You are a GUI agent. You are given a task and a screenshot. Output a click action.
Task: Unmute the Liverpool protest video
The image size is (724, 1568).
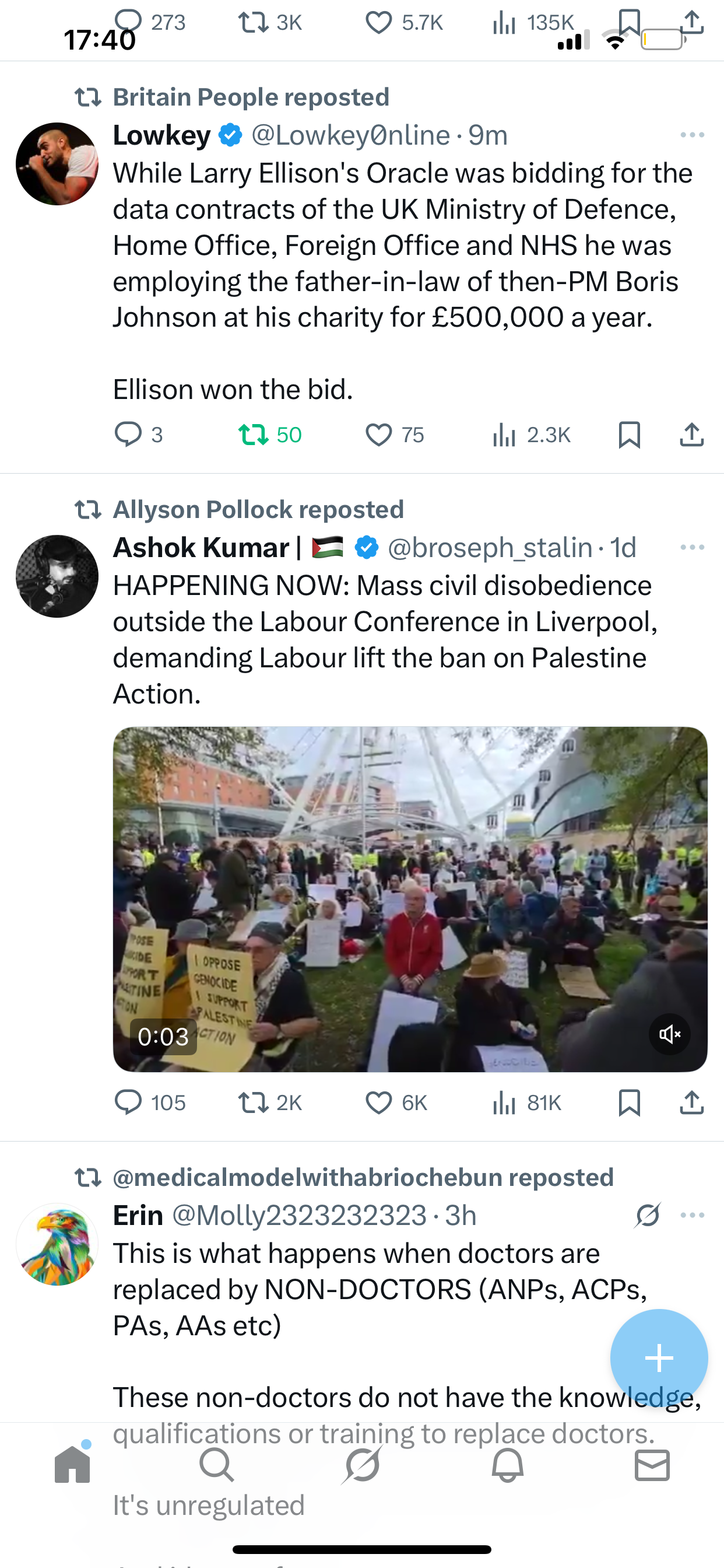click(x=669, y=1034)
